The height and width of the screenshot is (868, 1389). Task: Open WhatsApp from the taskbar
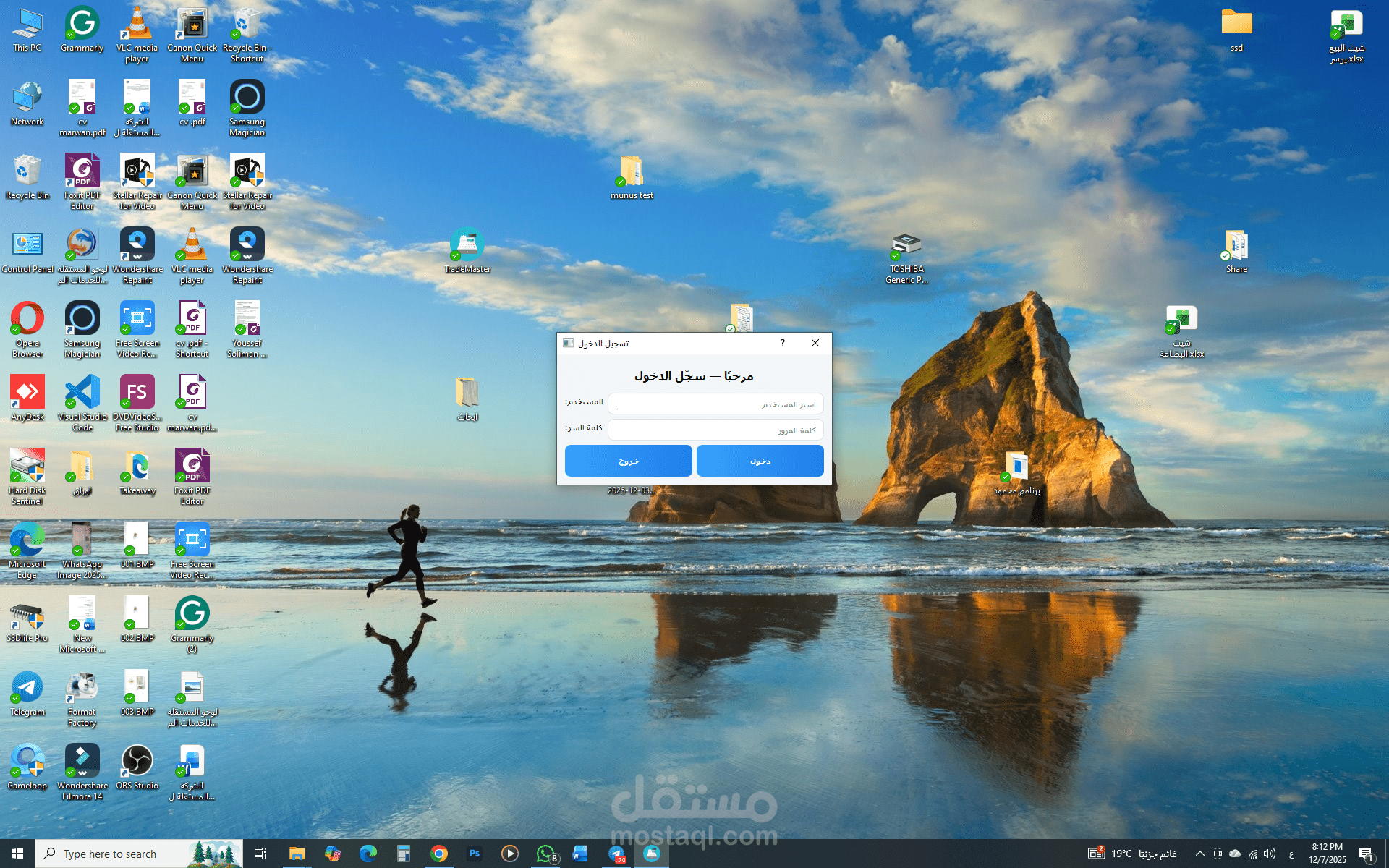point(545,854)
